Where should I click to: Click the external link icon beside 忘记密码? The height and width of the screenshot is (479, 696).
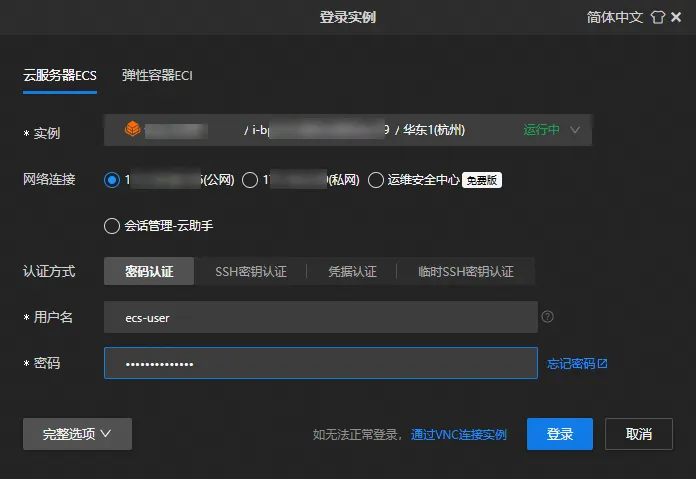coord(602,364)
